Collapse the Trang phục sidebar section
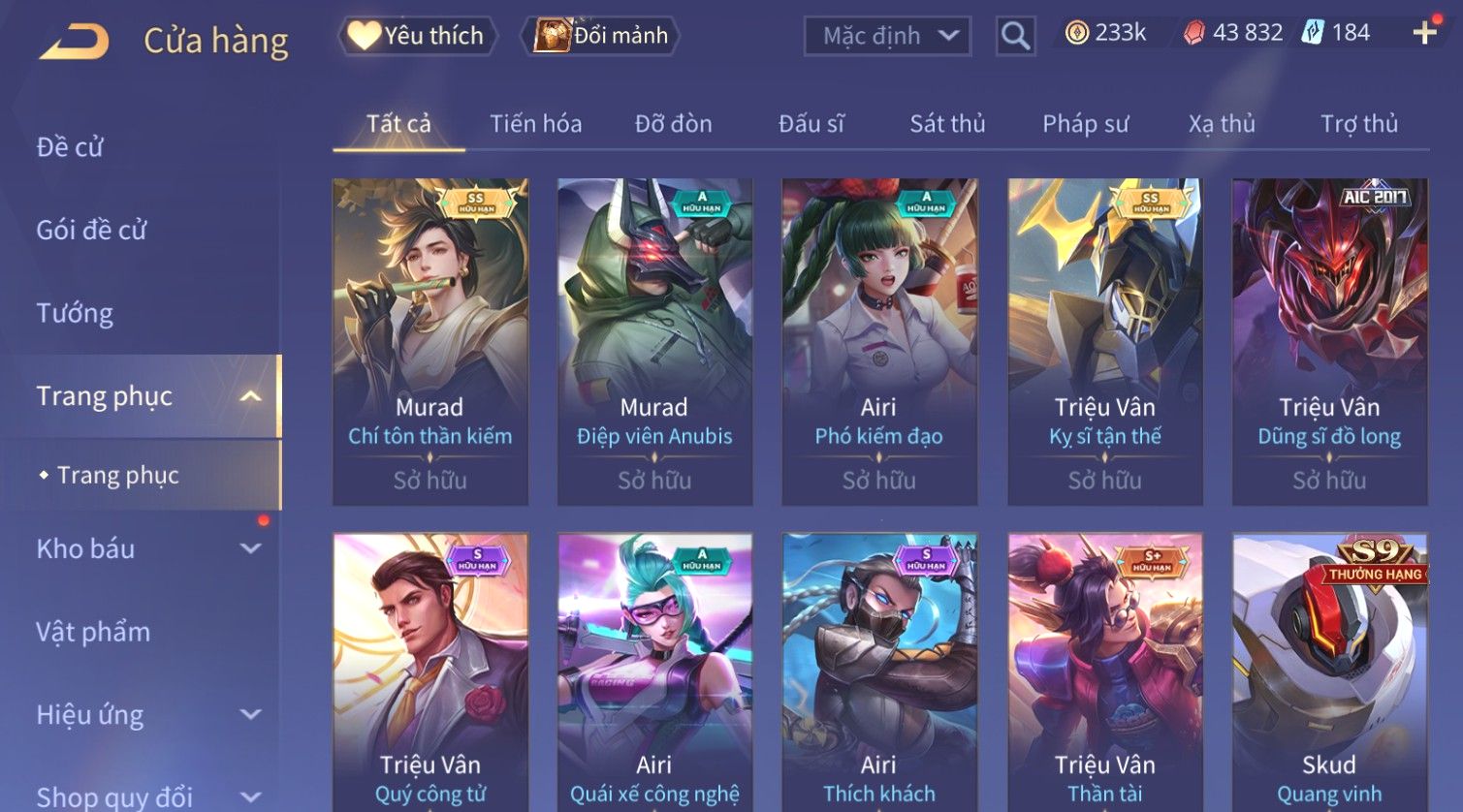This screenshot has width=1463, height=812. [250, 396]
